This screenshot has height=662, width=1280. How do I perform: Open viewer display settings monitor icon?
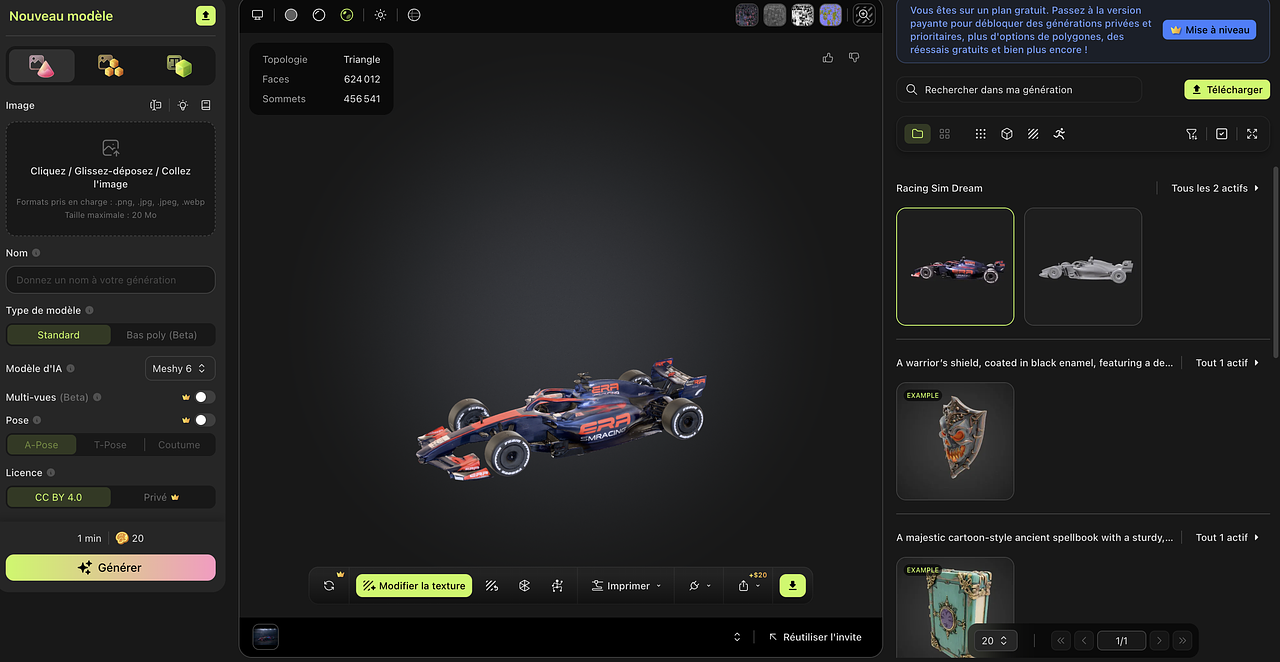coord(257,15)
